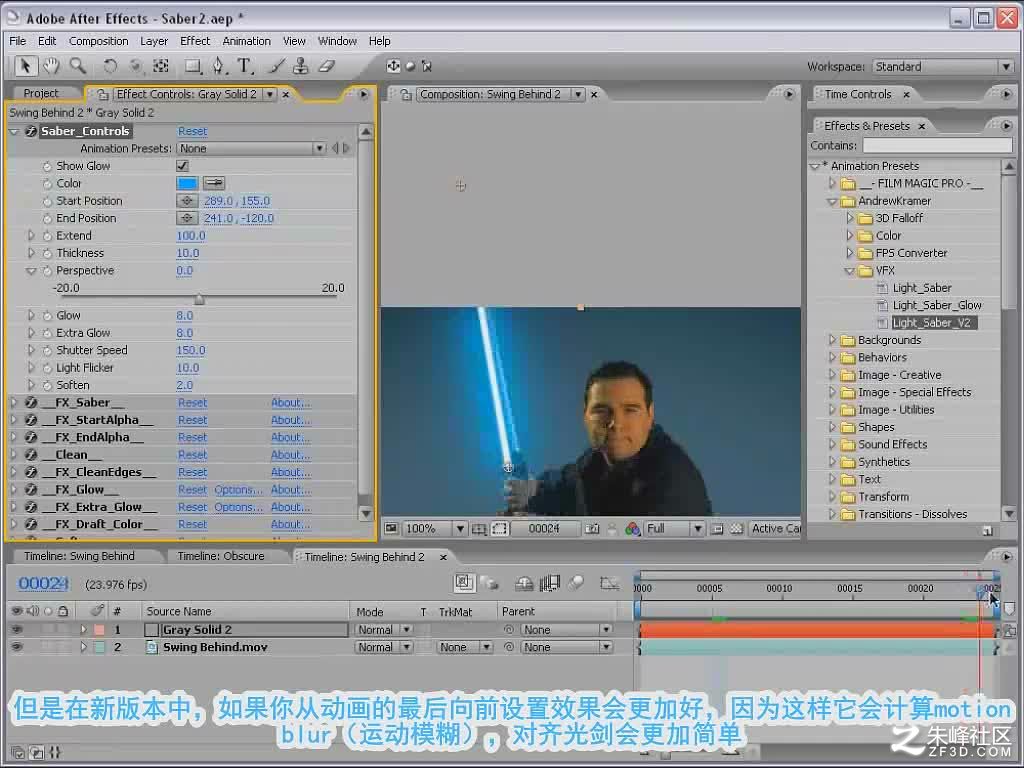This screenshot has width=1024, height=768.
Task: Click Reset for Saber_Controls
Action: point(192,131)
